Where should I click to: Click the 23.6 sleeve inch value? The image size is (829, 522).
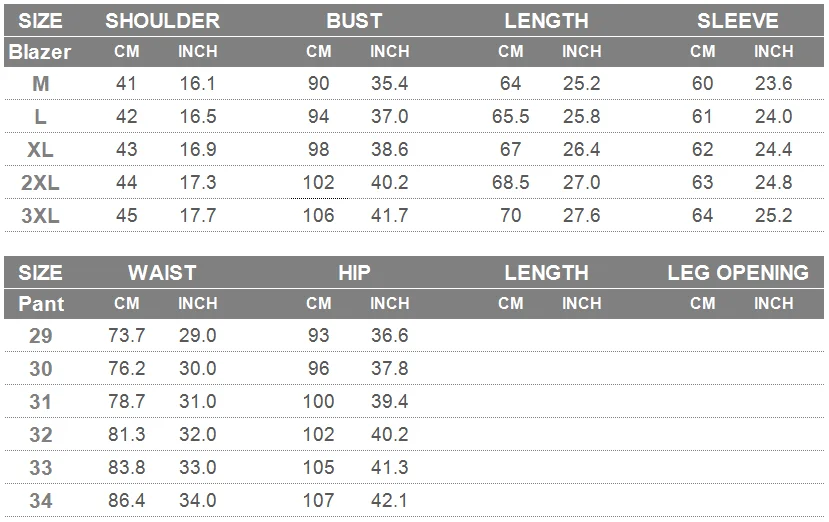773,84
